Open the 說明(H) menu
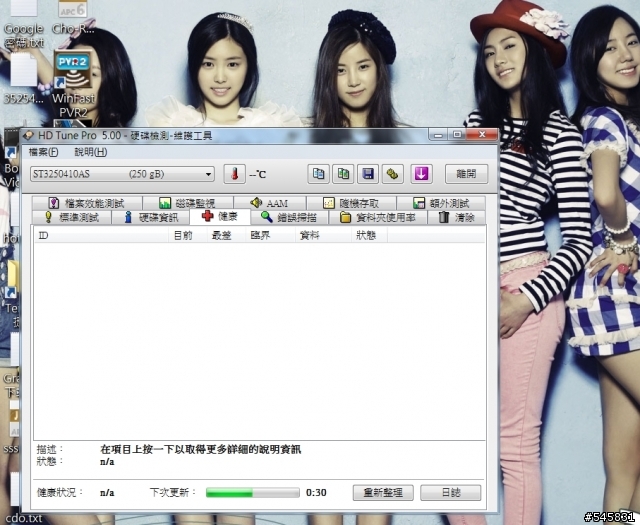 click(x=90, y=152)
